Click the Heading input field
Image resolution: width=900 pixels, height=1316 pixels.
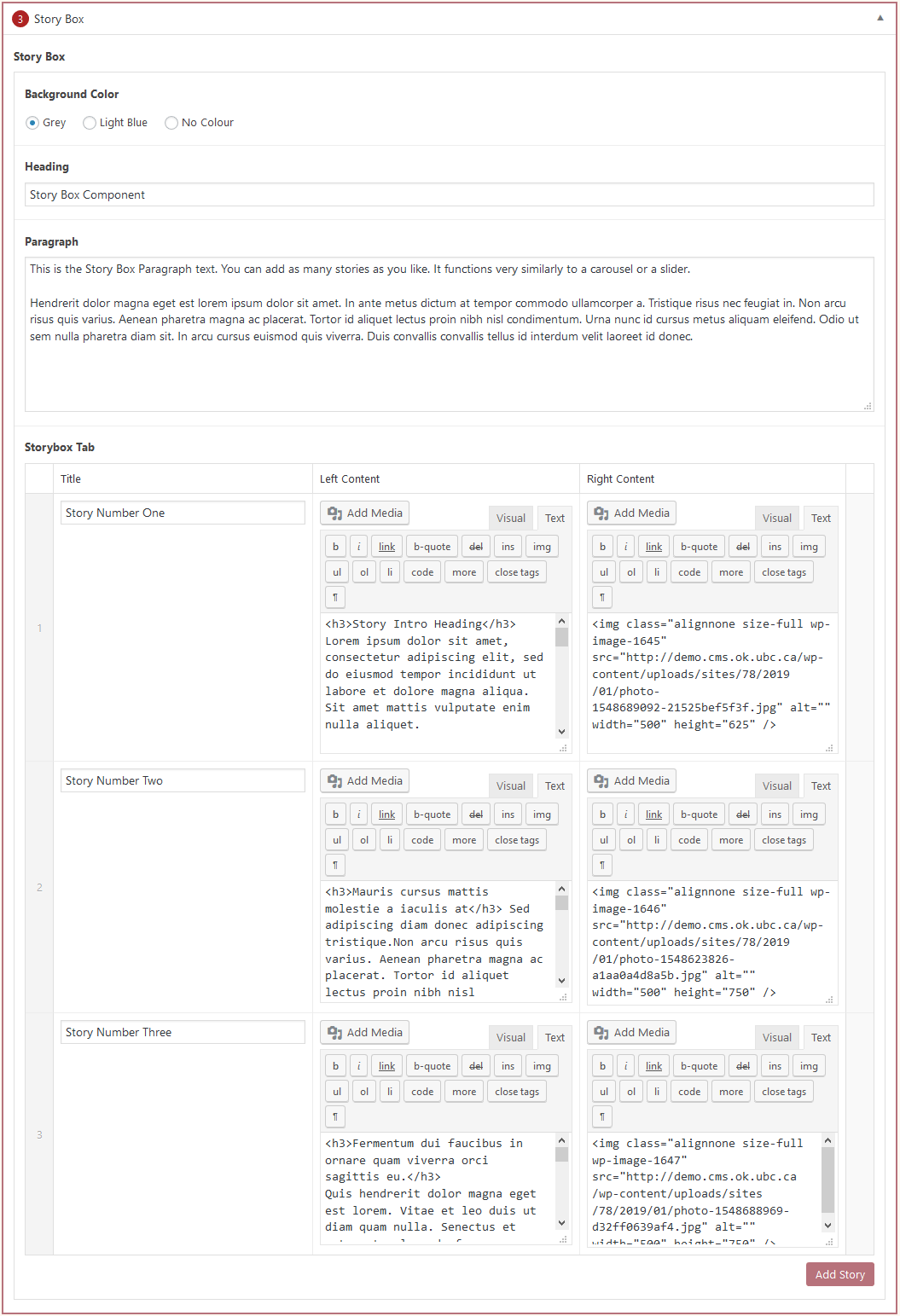pyautogui.click(x=450, y=194)
